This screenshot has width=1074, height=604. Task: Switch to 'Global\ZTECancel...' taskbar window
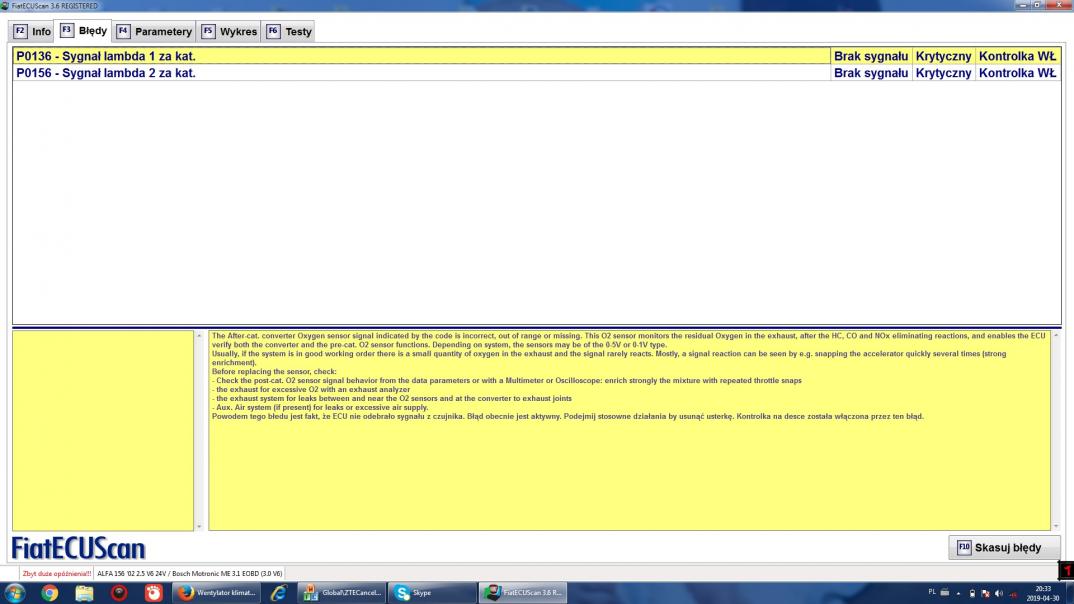pyautogui.click(x=342, y=592)
